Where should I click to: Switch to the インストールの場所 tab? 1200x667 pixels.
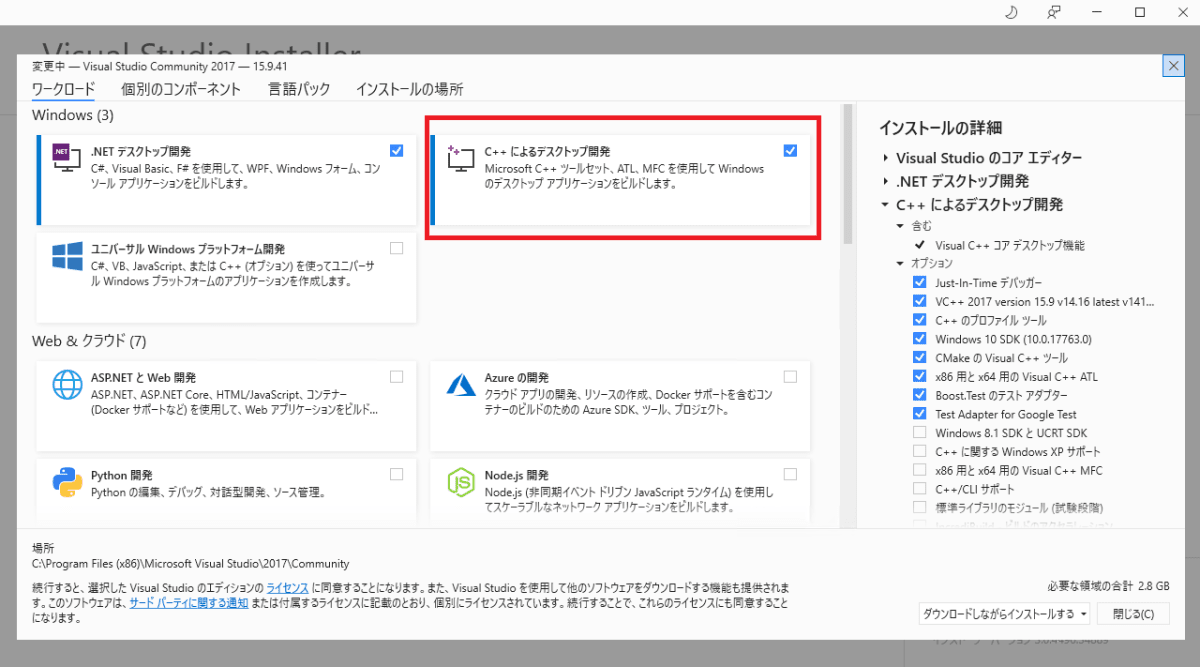click(x=410, y=89)
